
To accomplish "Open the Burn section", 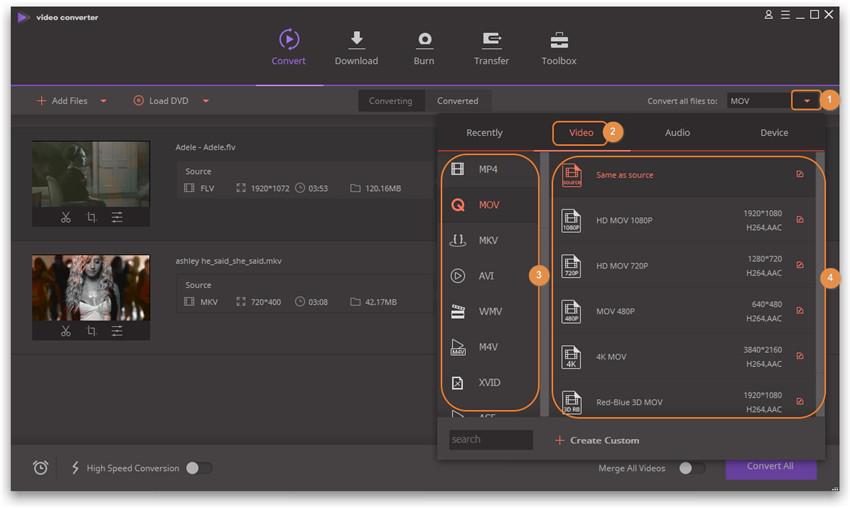I will pyautogui.click(x=424, y=48).
